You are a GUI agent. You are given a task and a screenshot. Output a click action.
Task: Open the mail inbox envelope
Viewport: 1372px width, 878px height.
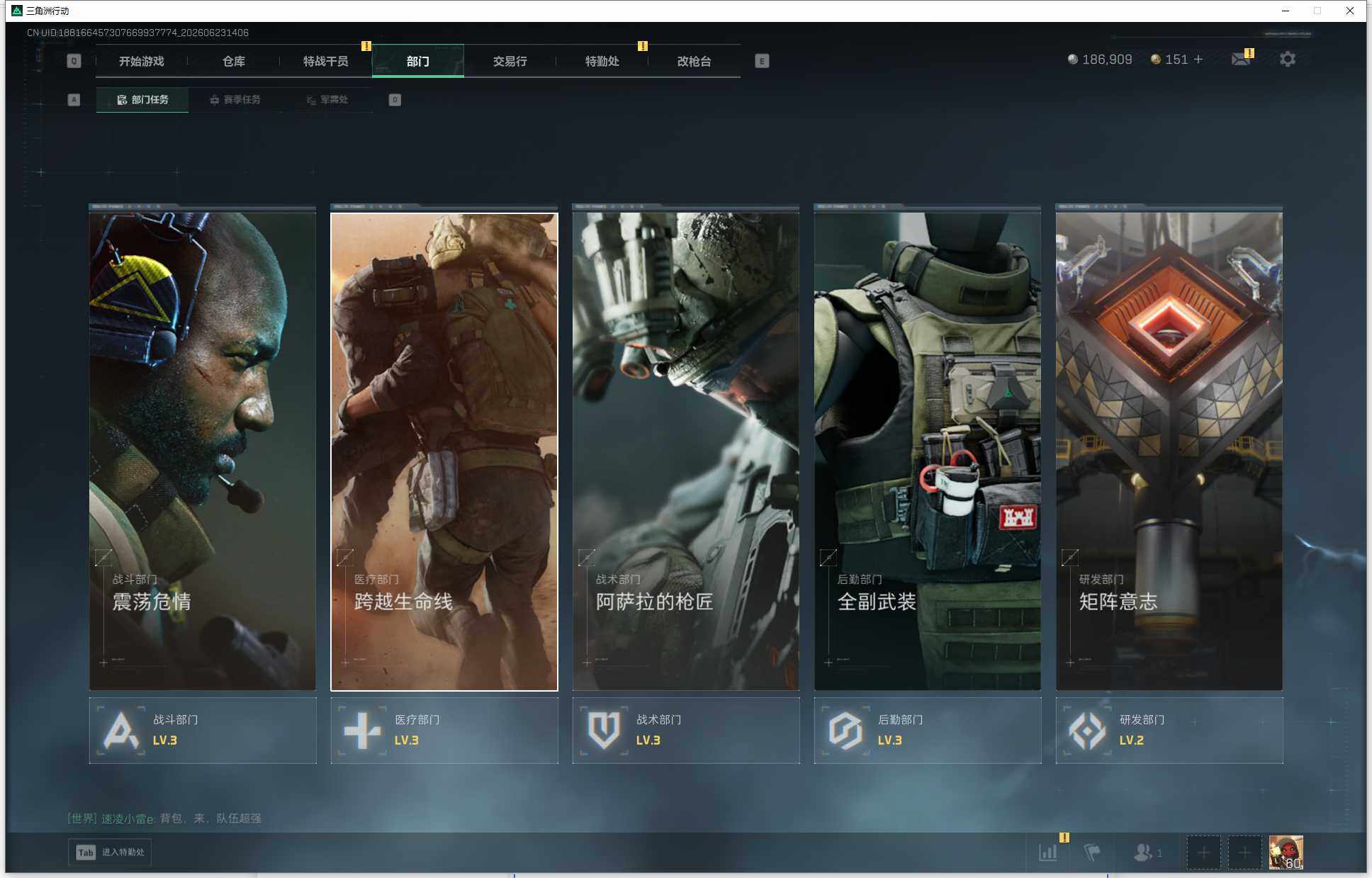tap(1241, 60)
